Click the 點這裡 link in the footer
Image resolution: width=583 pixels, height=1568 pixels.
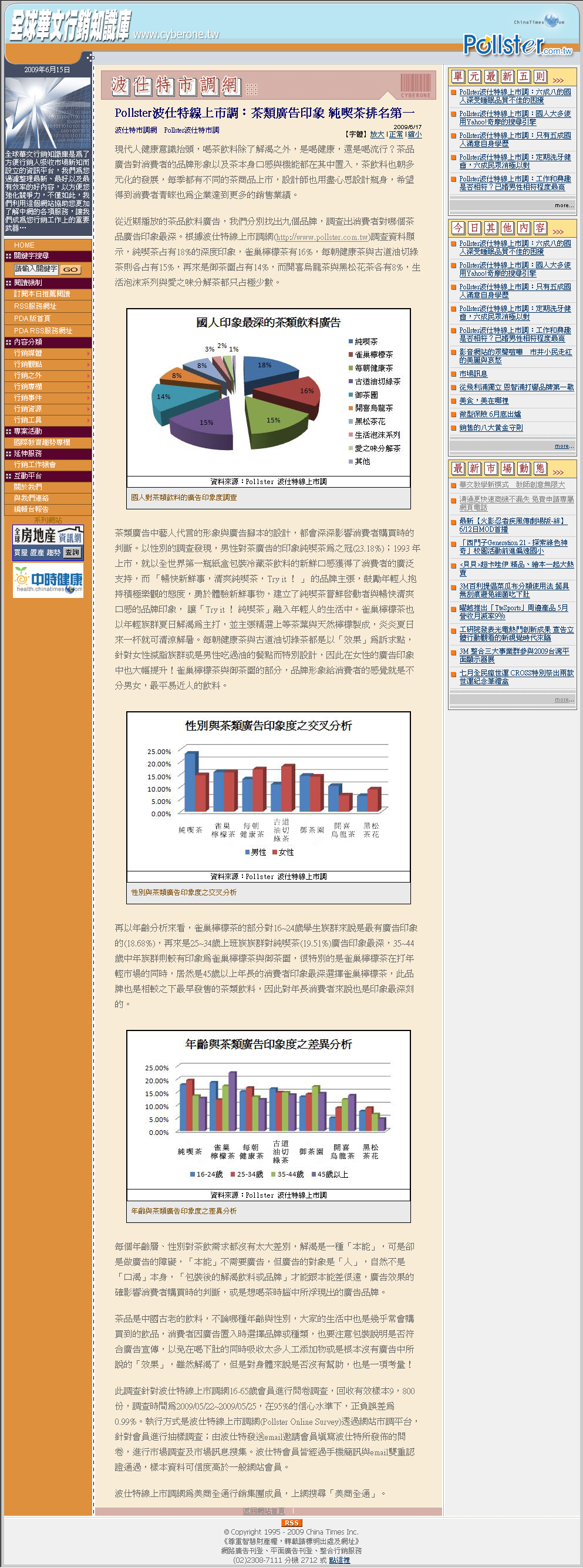(x=339, y=1560)
